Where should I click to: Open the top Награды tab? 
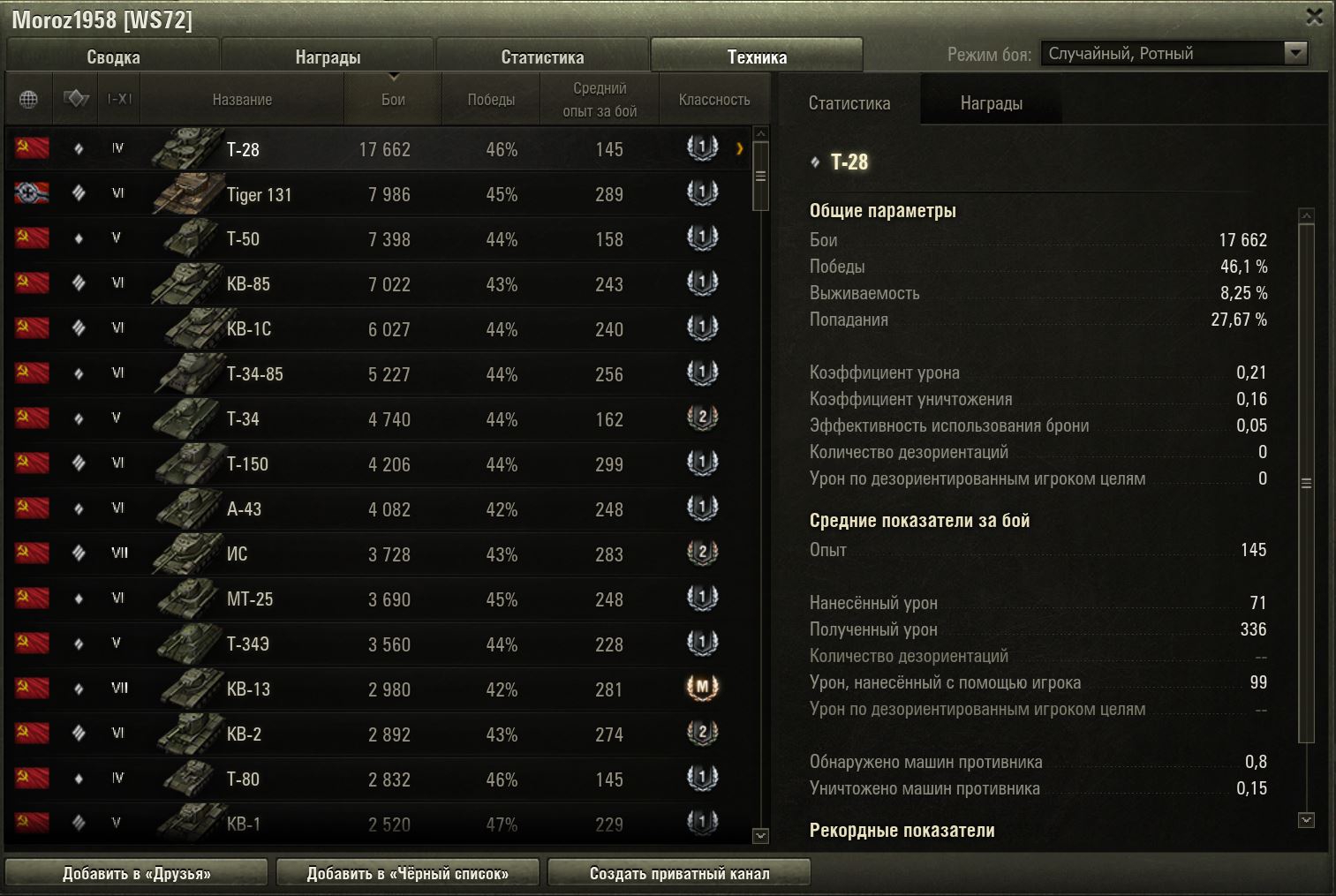click(x=328, y=56)
